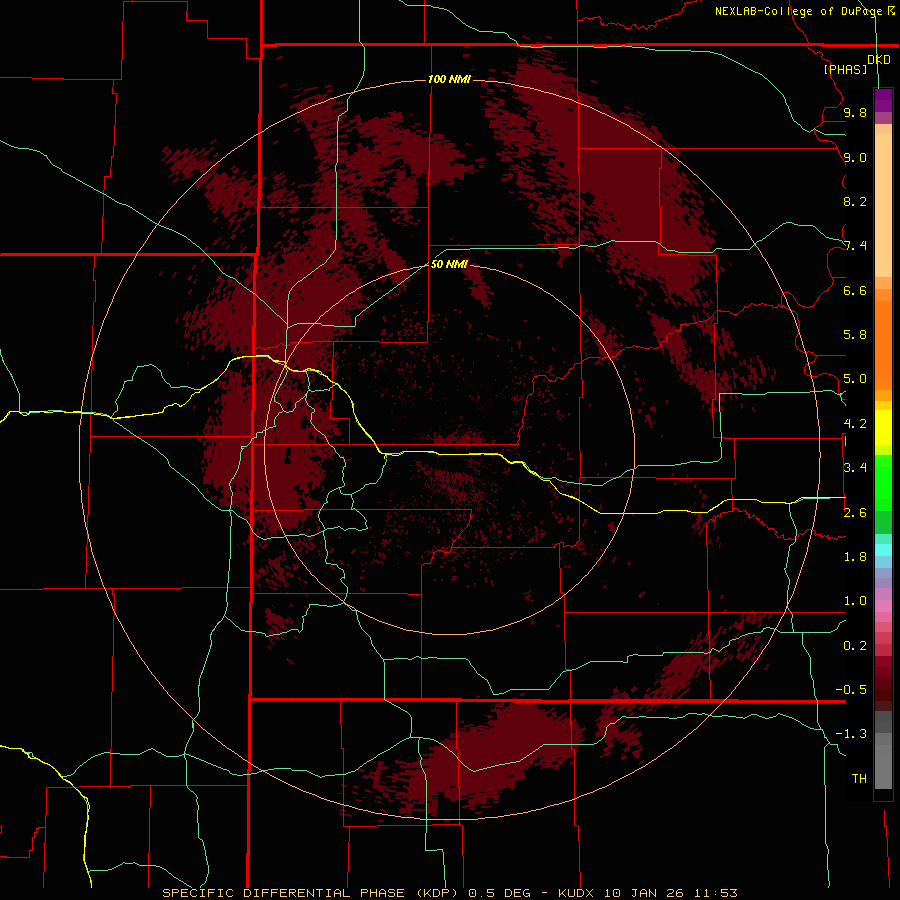Click the 6.6 scale value
Image resolution: width=900 pixels, height=900 pixels.
tap(855, 290)
